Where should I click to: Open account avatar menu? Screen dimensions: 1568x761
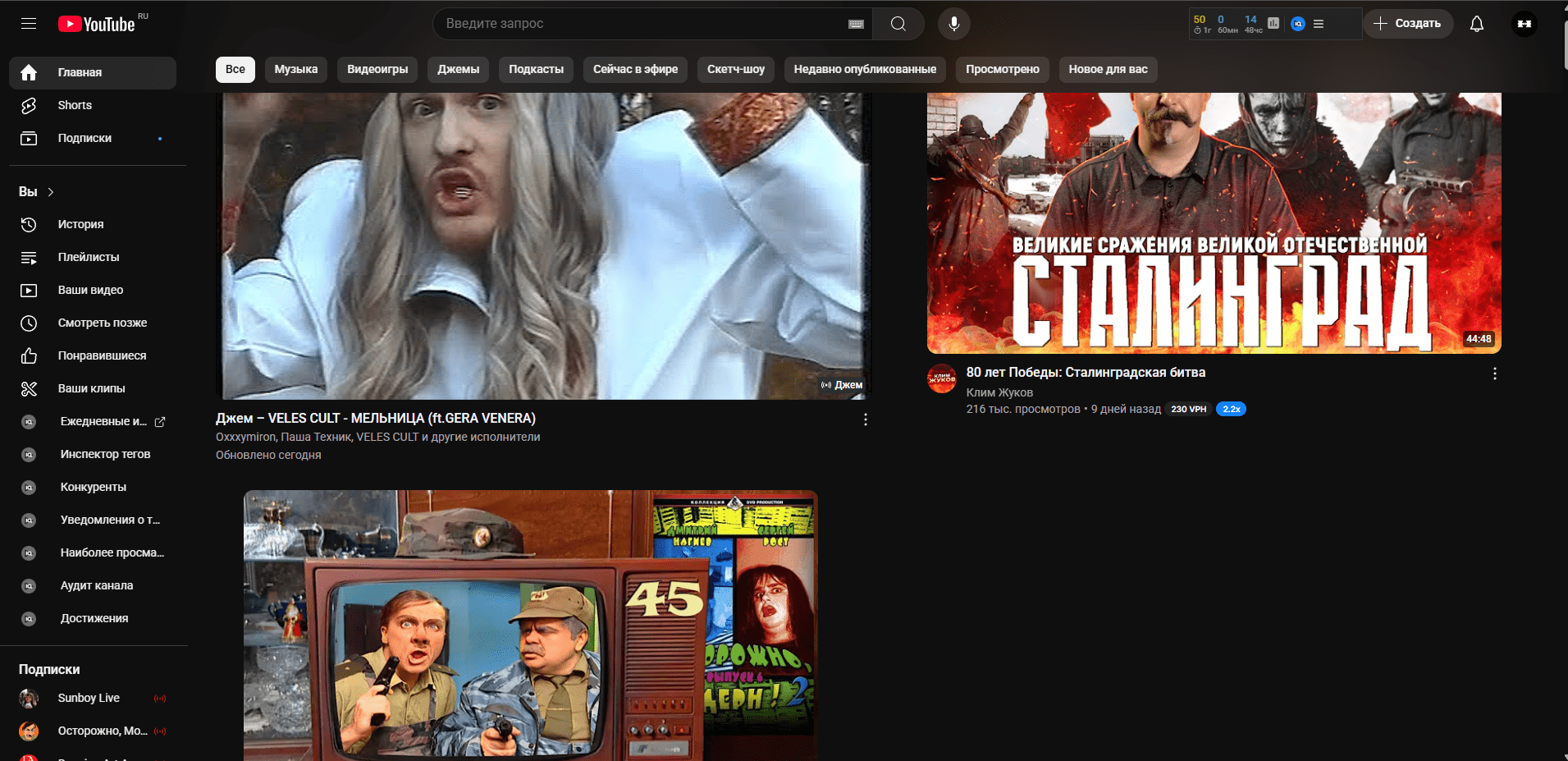click(x=1525, y=24)
